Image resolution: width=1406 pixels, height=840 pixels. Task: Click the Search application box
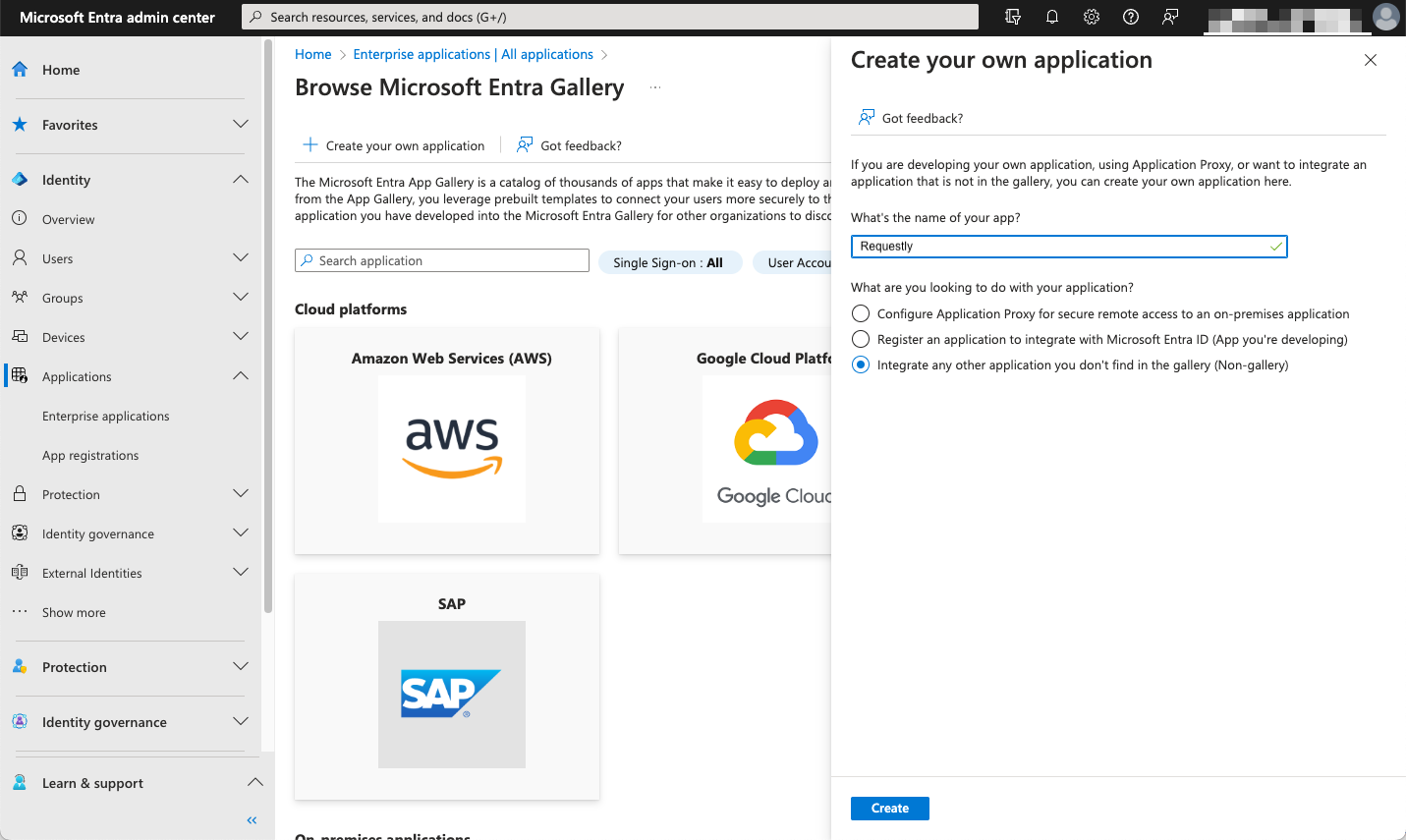(442, 260)
